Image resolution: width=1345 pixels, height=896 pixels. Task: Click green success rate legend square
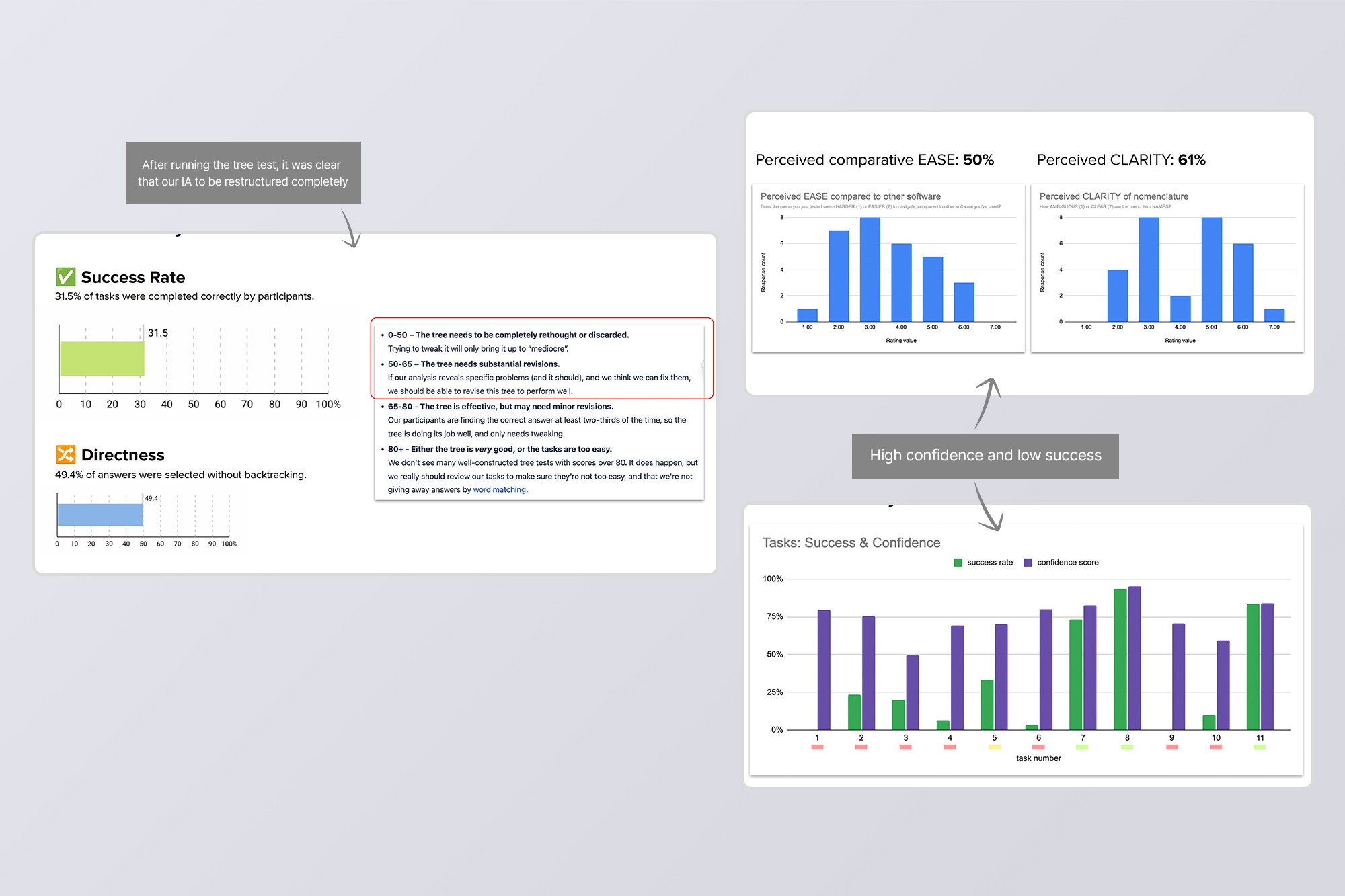958,563
